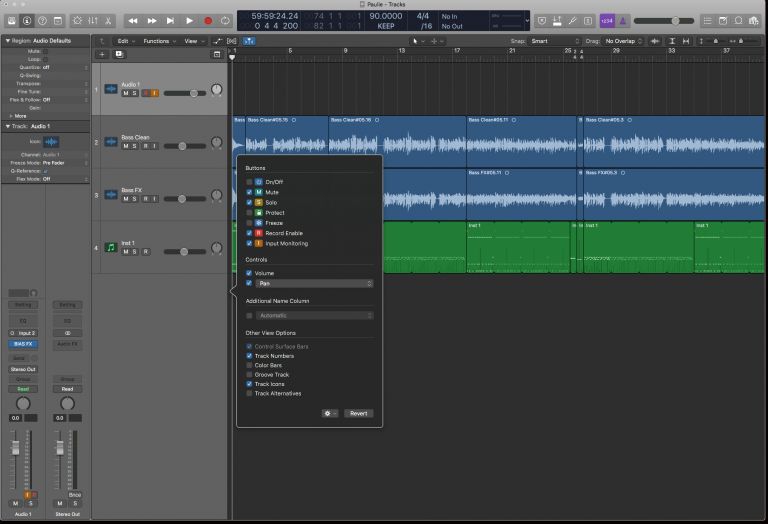The height and width of the screenshot is (524, 768).
Task: Open the Tuner button
Action: pyautogui.click(x=572, y=21)
